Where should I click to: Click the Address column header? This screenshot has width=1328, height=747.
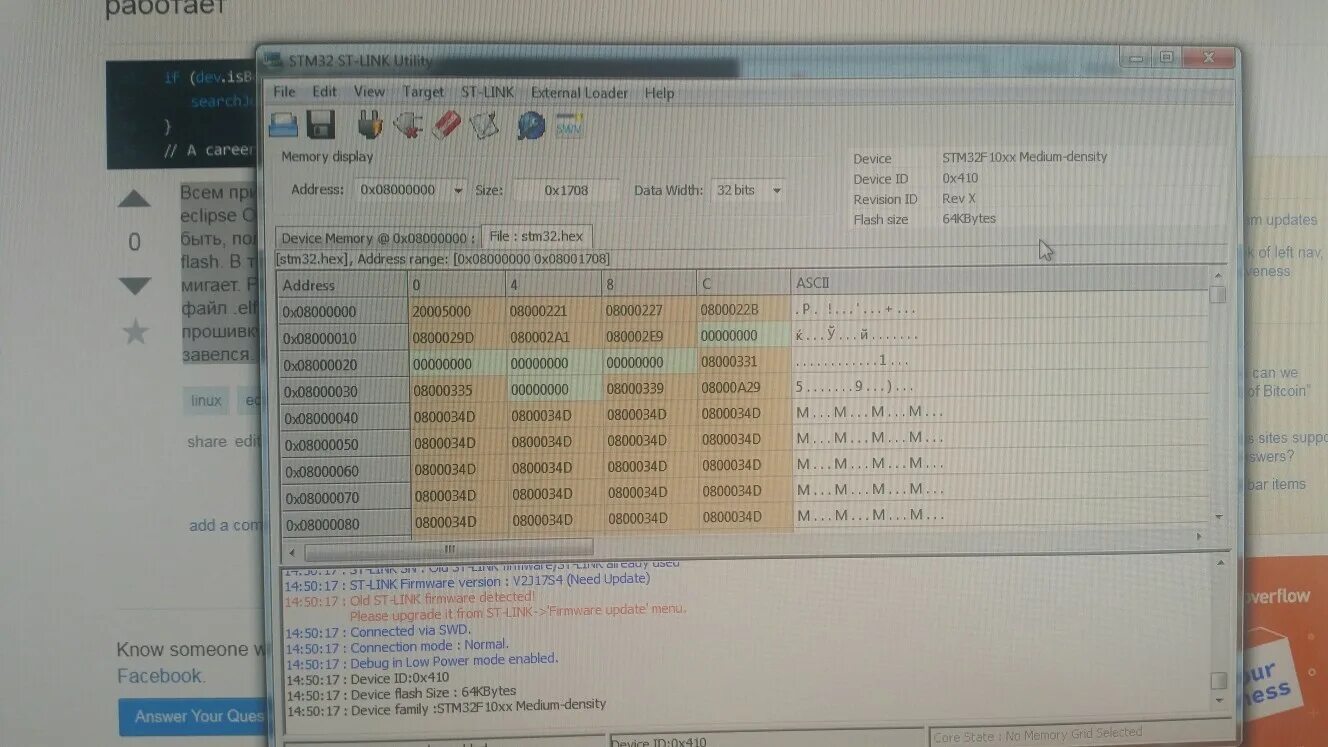342,285
